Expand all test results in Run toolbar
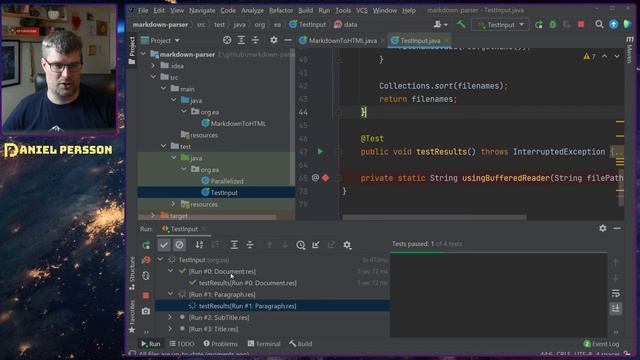The image size is (640, 360). tap(234, 245)
